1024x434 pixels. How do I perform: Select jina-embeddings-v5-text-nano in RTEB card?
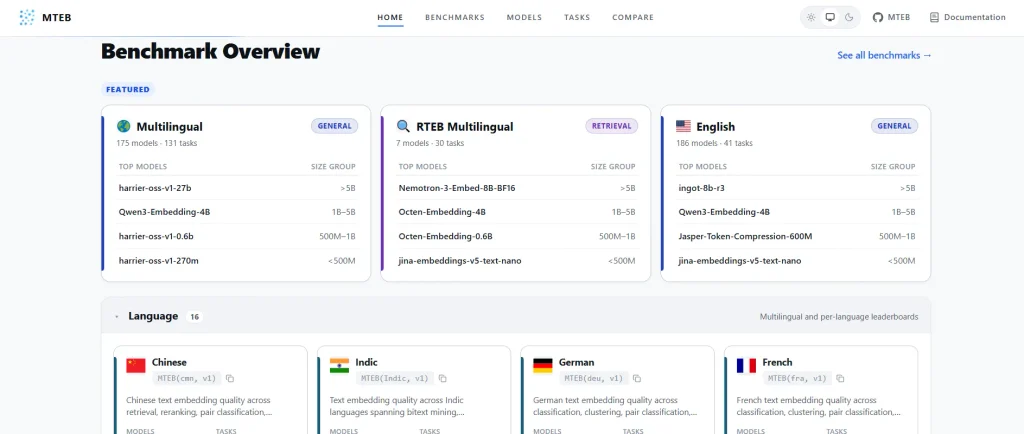[x=517, y=260]
